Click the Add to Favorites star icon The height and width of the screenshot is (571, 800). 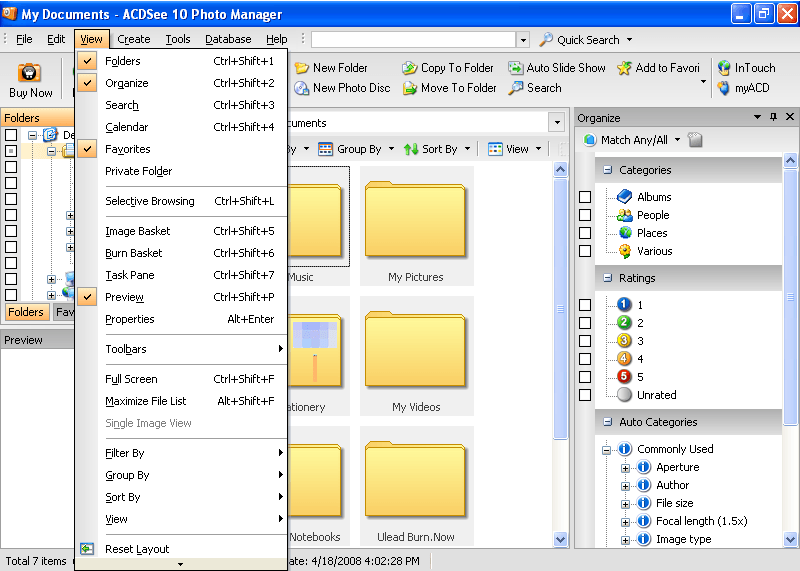point(624,68)
